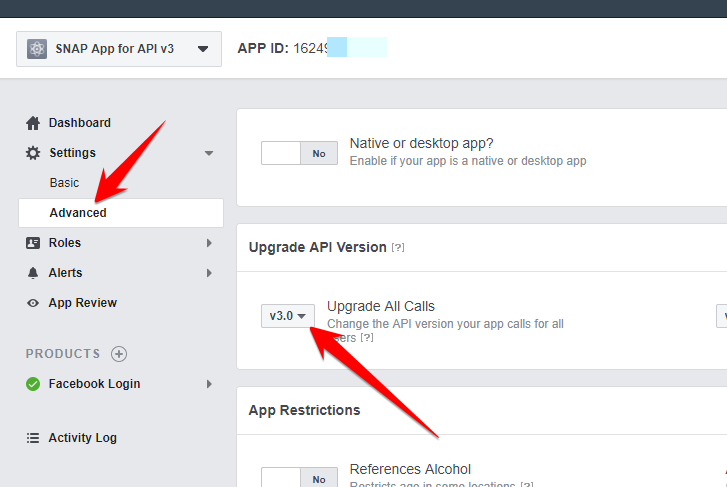Click help [?] below Upgrade All Calls

coord(367,337)
